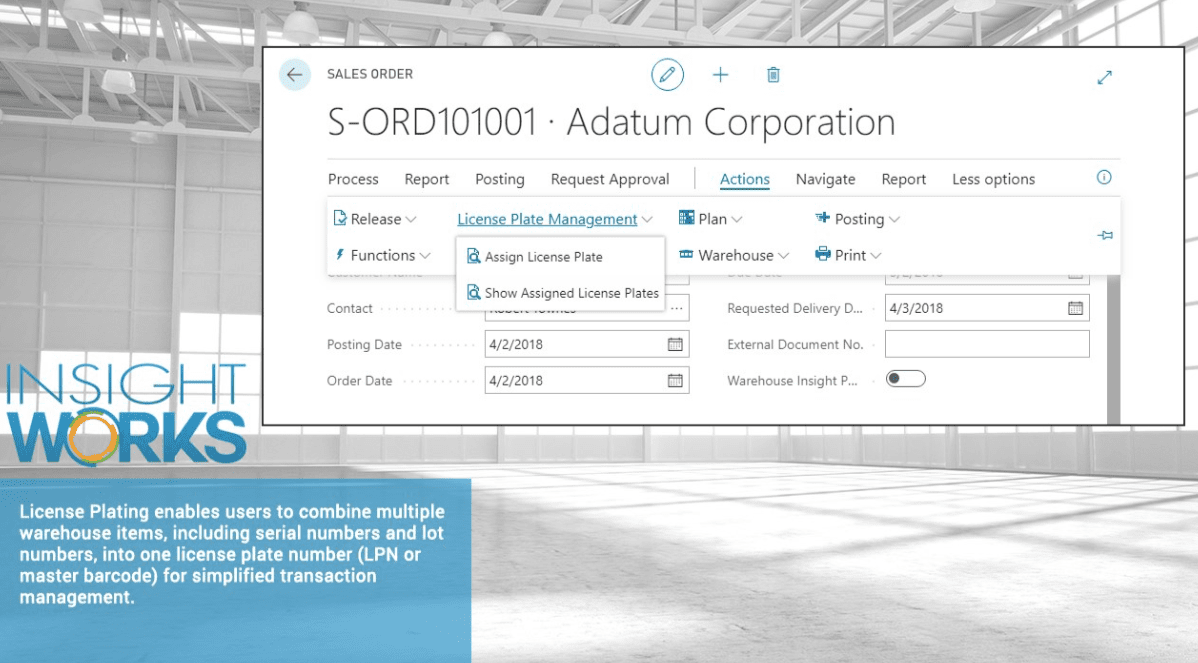This screenshot has width=1198, height=663.
Task: Toggle the Warehouse Insight switch
Action: (905, 379)
